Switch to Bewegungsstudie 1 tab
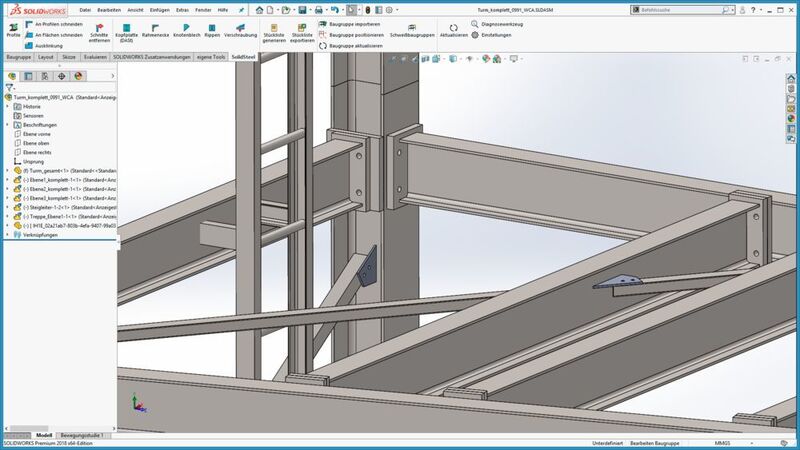 tap(82, 435)
